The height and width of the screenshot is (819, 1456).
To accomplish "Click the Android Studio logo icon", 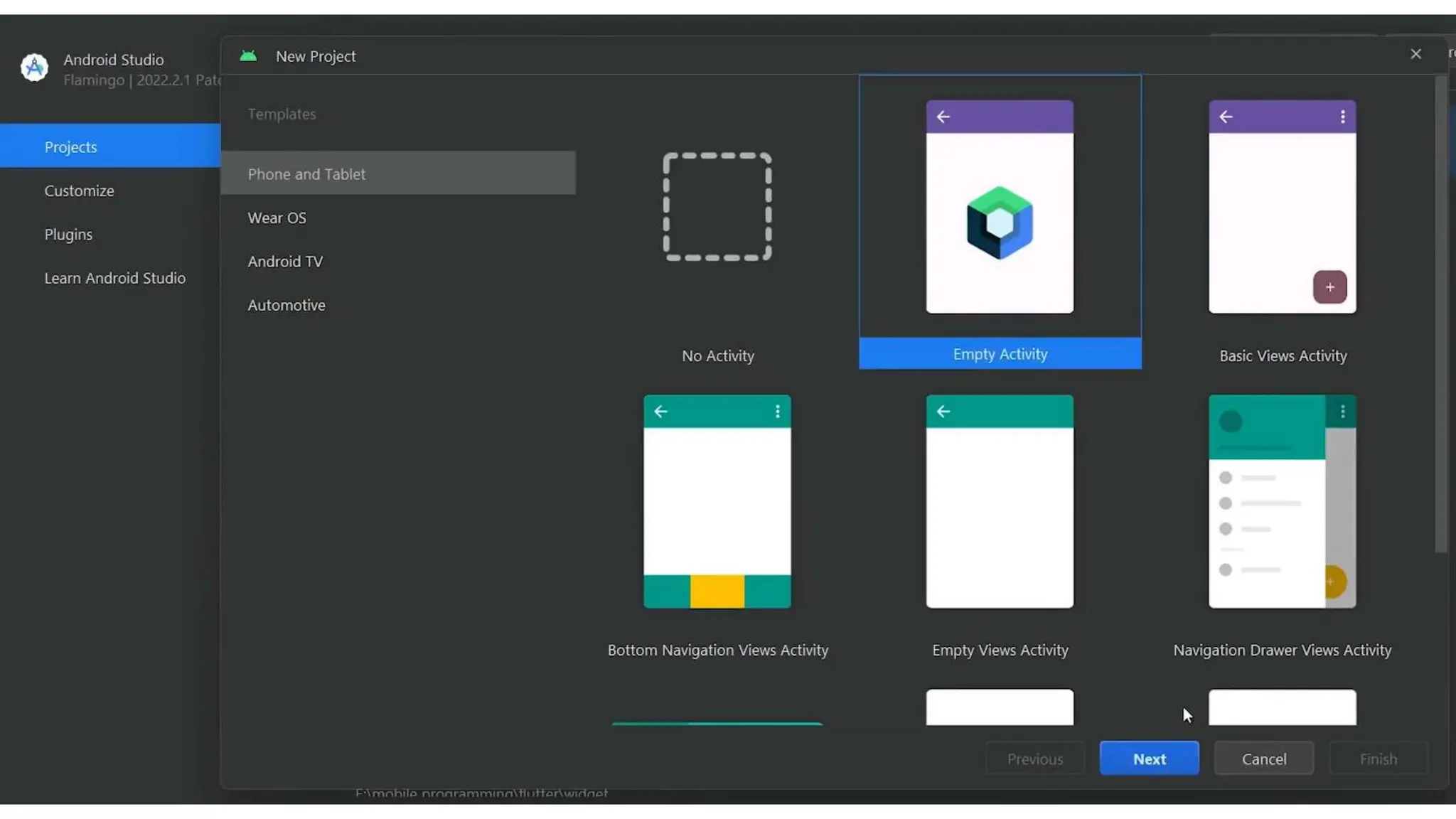I will pos(34,68).
